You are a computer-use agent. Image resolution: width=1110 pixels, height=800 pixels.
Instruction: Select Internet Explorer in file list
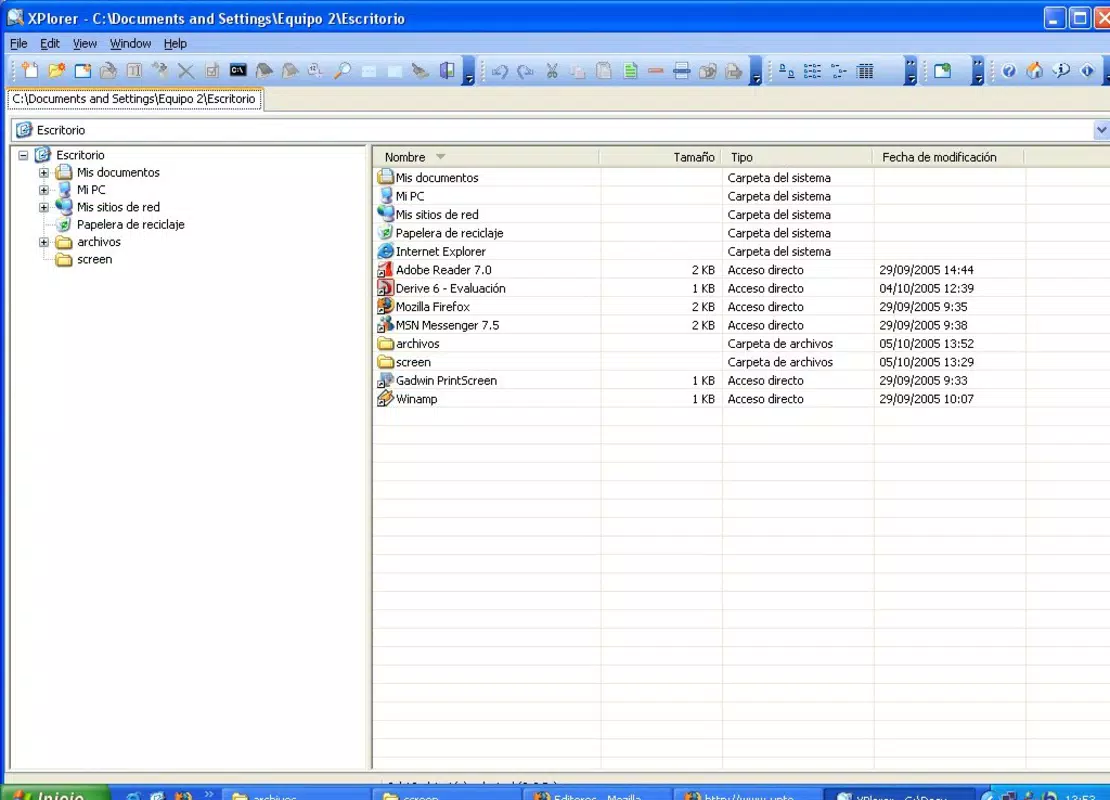tap(440, 251)
